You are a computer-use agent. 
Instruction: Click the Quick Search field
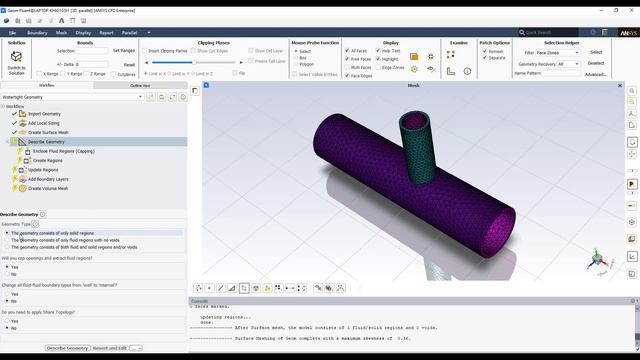(548, 32)
